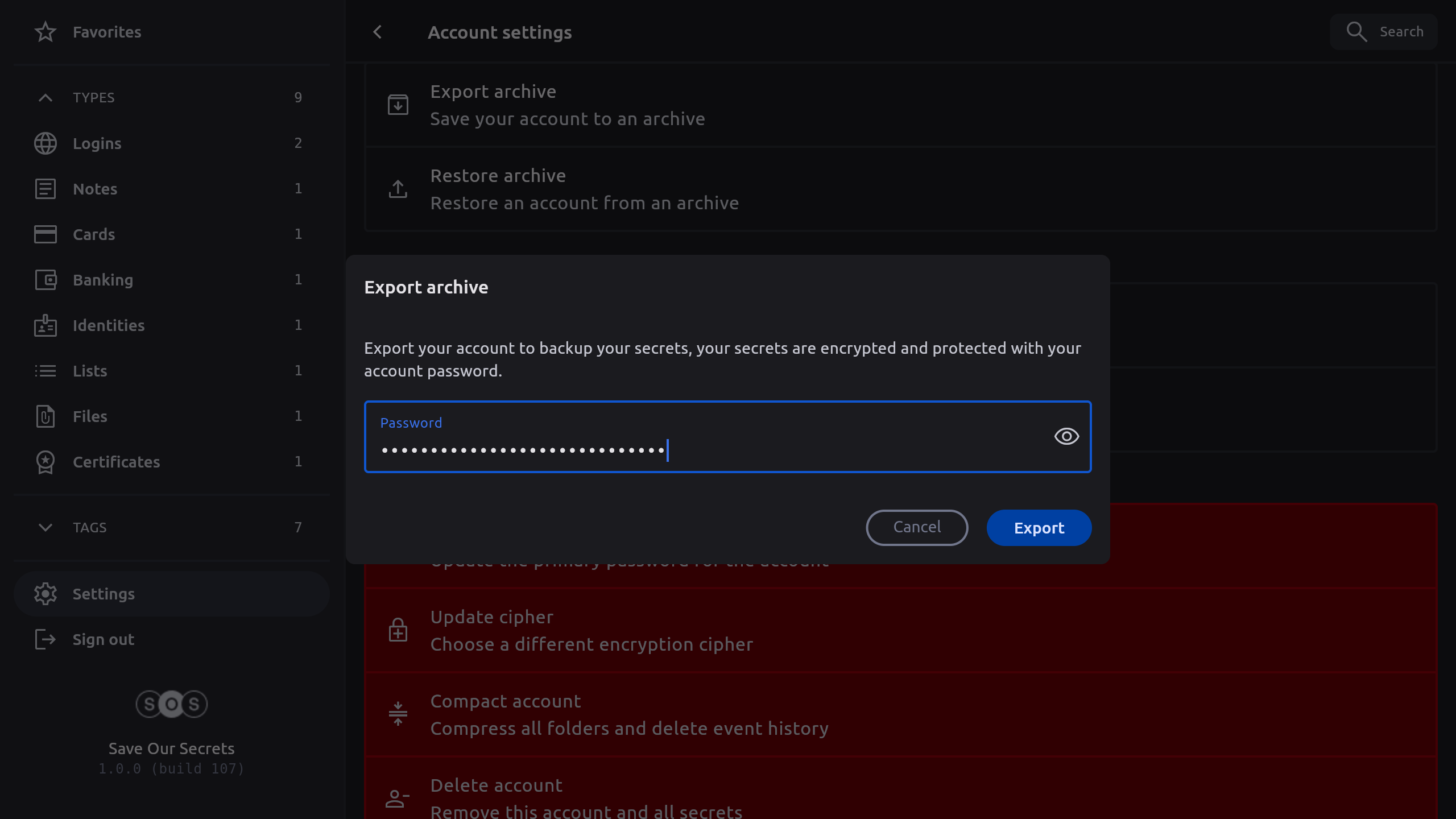The image size is (1456, 819).
Task: Open Settings in the sidebar
Action: point(104,594)
